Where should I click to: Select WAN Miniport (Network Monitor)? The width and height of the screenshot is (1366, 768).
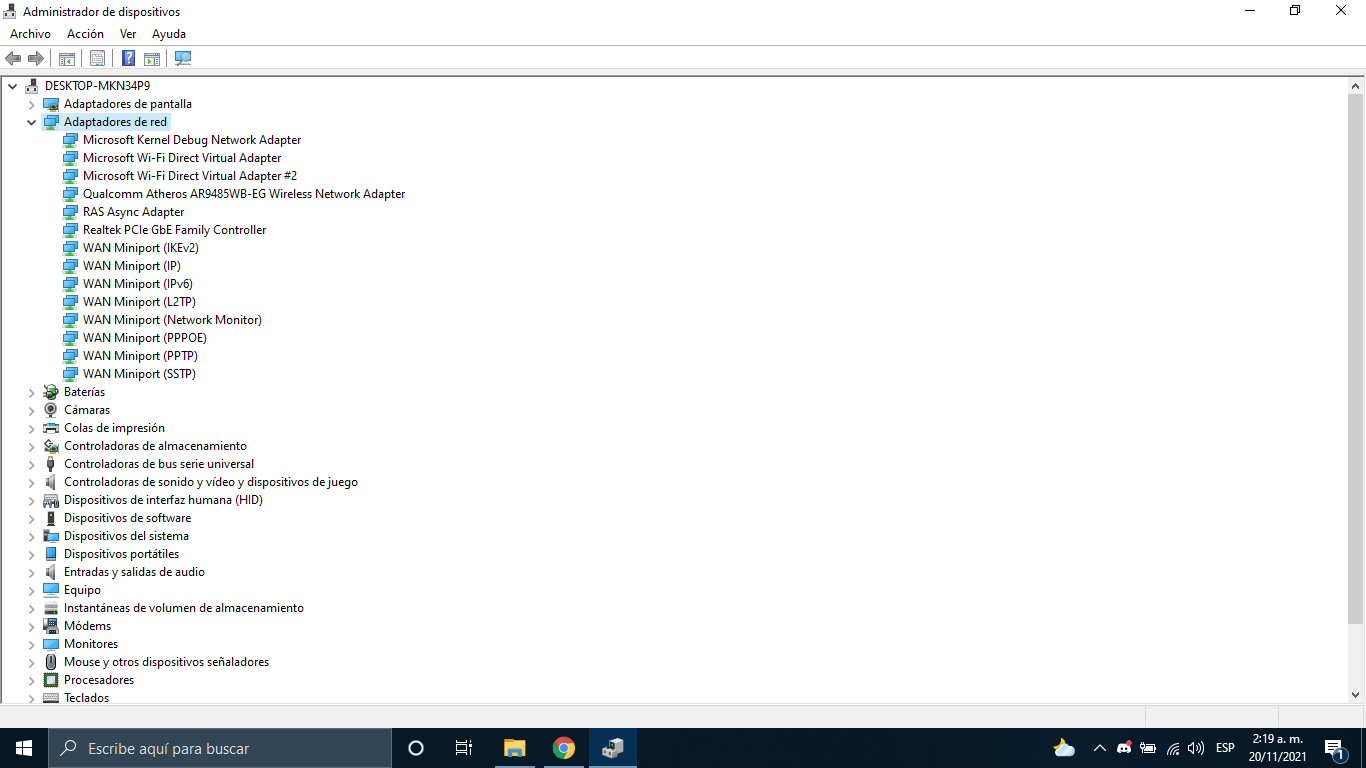pos(172,320)
